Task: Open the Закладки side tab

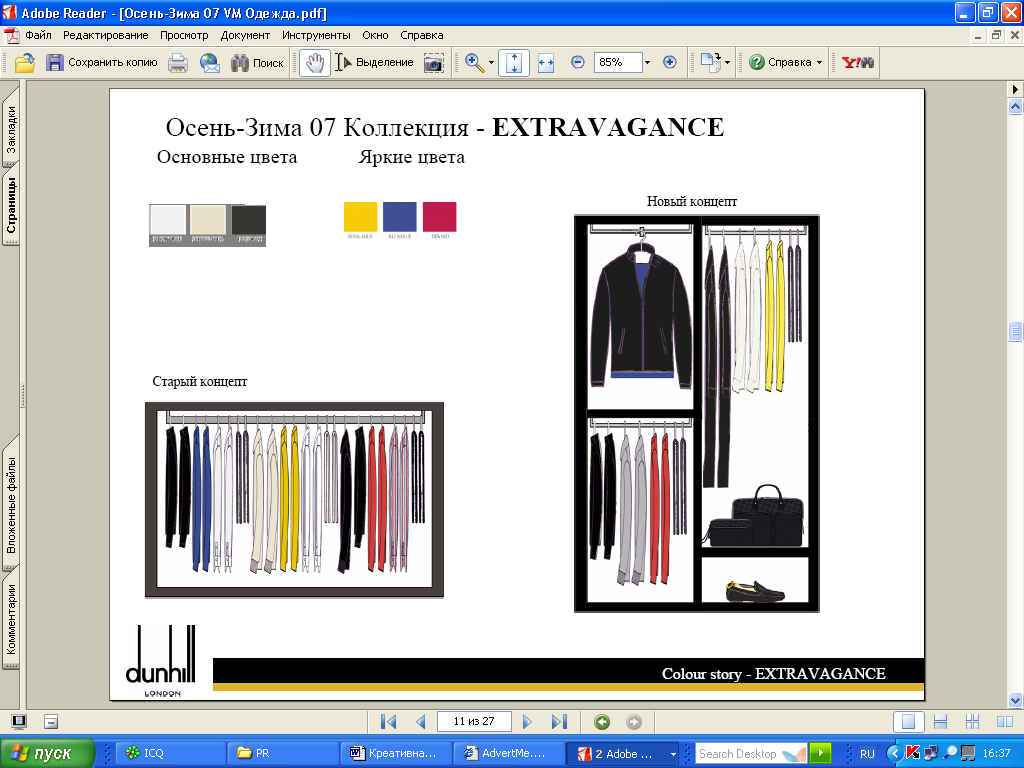Action: [11, 129]
